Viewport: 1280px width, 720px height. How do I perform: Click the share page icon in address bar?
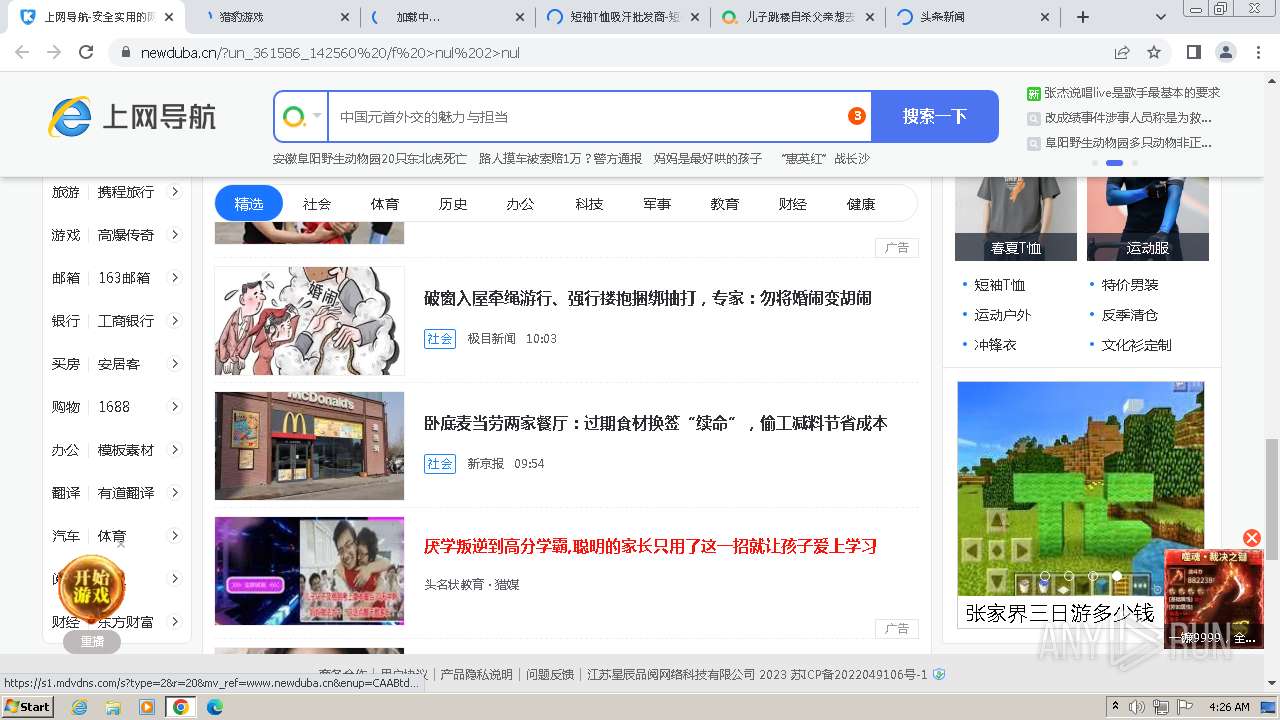[x=1122, y=52]
